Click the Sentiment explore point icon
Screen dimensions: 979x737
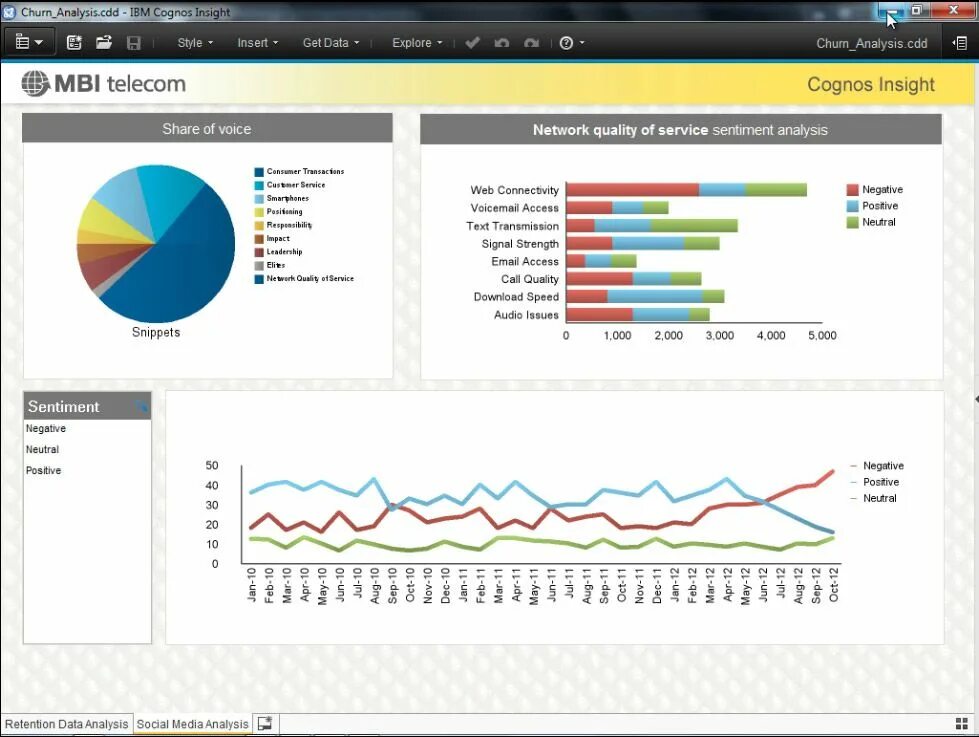point(142,406)
